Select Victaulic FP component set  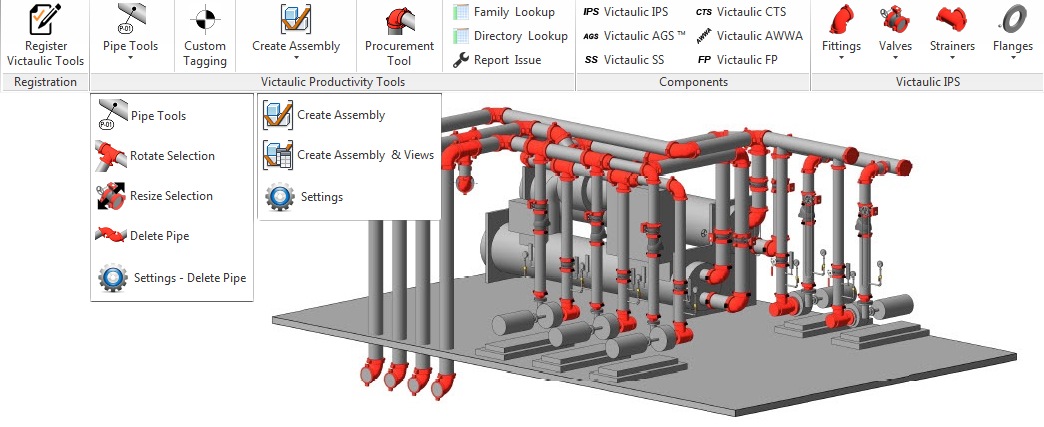click(737, 60)
